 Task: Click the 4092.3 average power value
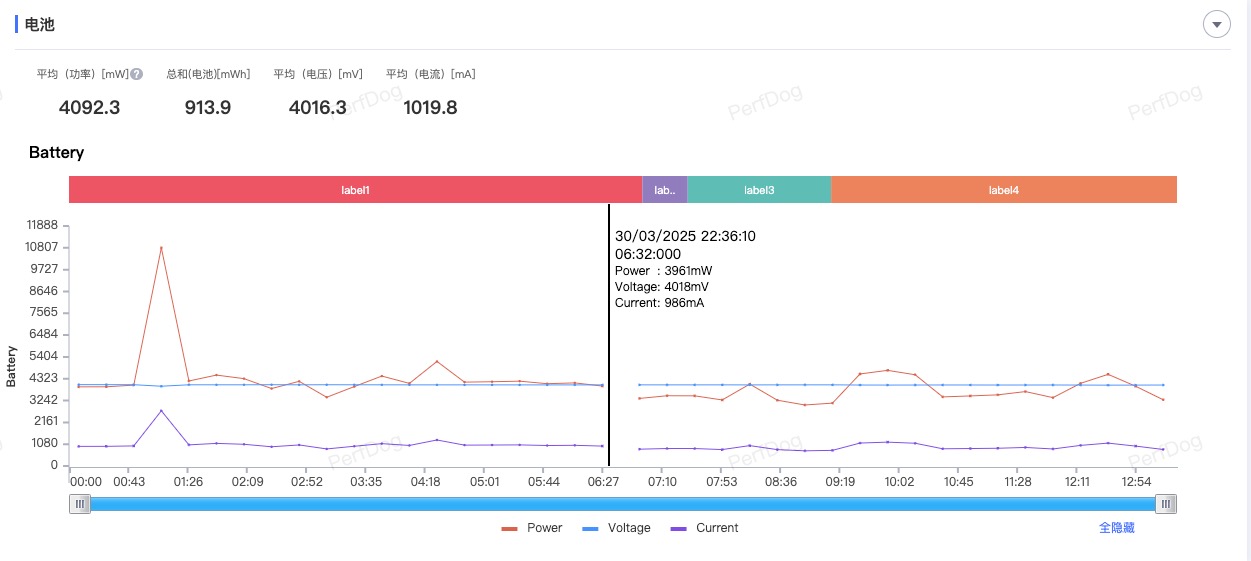(89, 108)
